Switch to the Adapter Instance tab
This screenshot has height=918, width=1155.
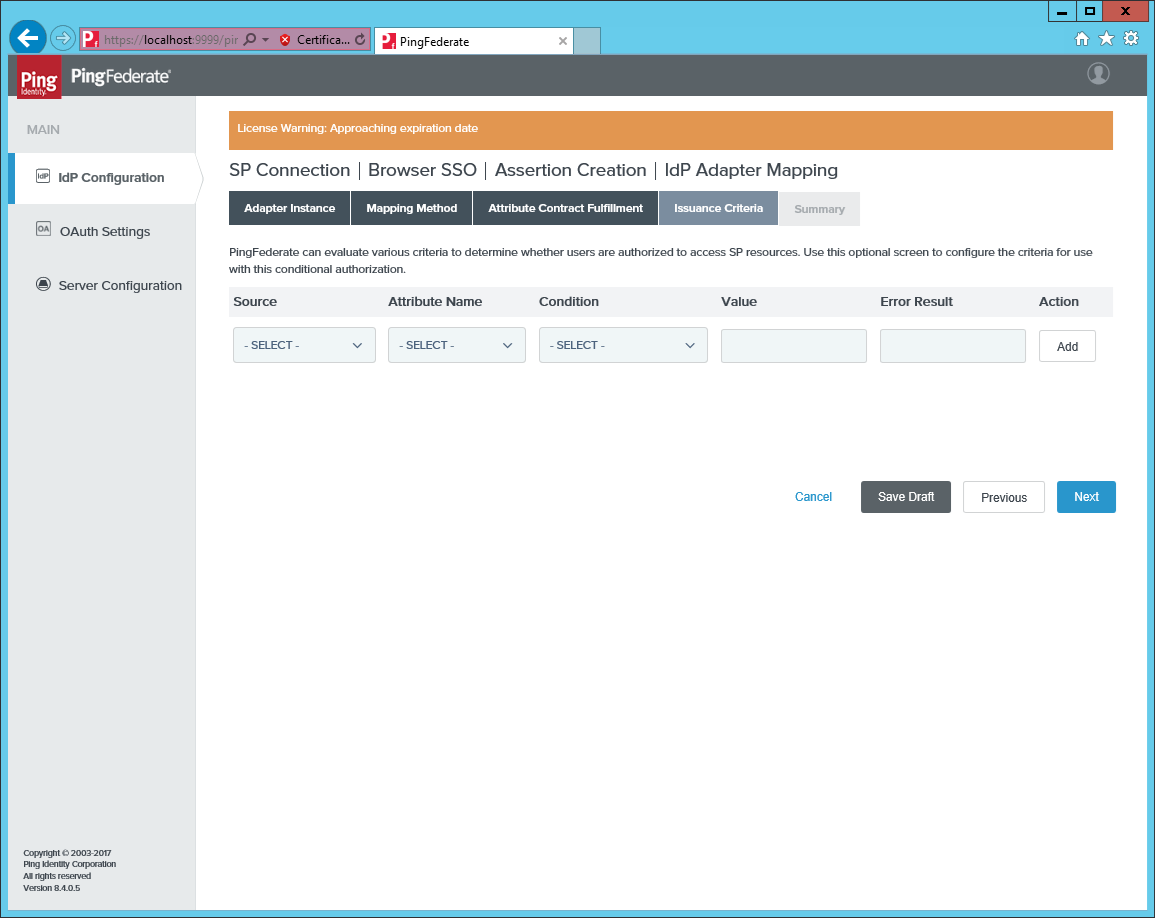coord(289,209)
